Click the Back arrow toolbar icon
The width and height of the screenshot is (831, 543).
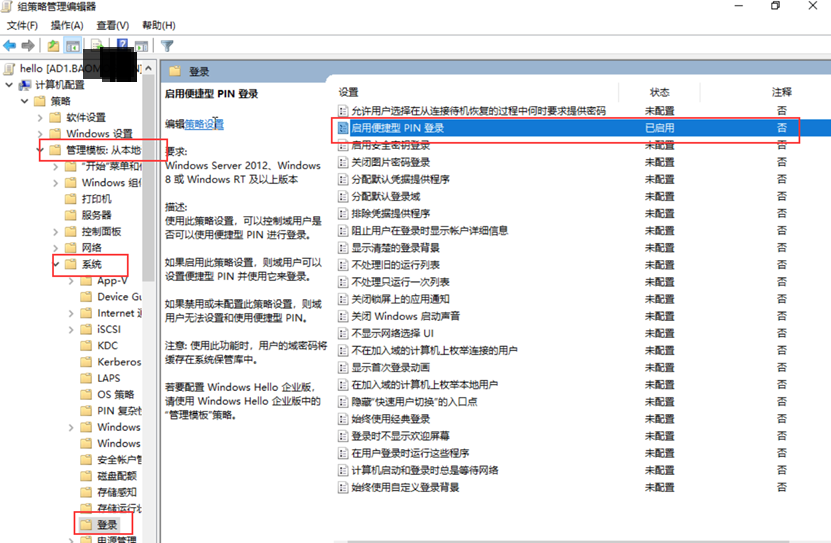10,46
